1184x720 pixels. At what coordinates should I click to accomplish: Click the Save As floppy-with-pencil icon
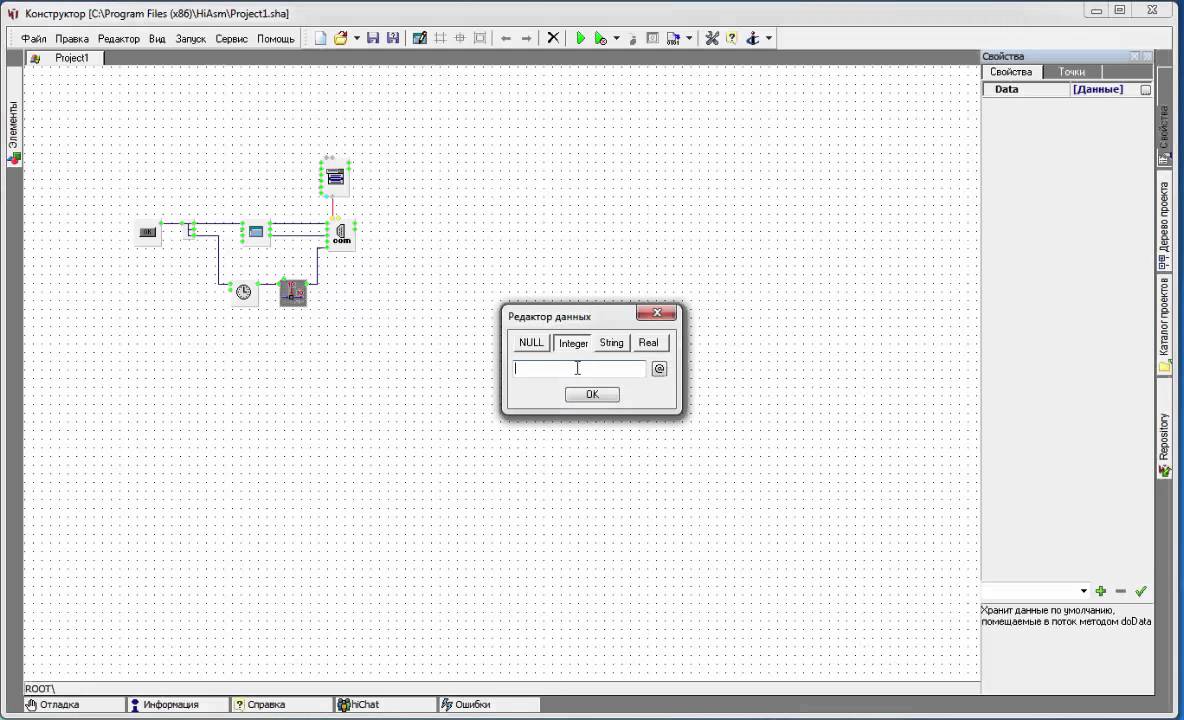coord(393,38)
